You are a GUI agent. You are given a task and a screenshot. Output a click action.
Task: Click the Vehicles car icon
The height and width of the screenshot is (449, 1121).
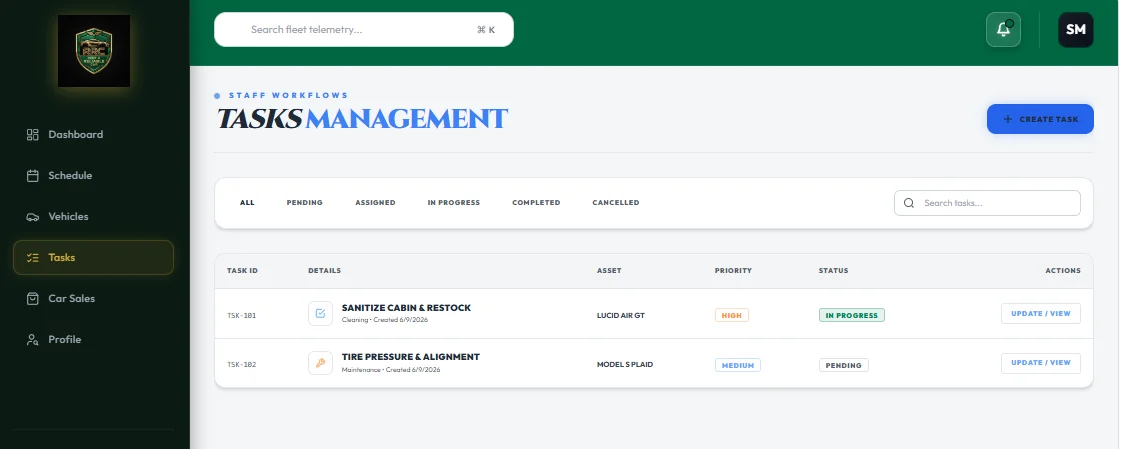(x=32, y=217)
